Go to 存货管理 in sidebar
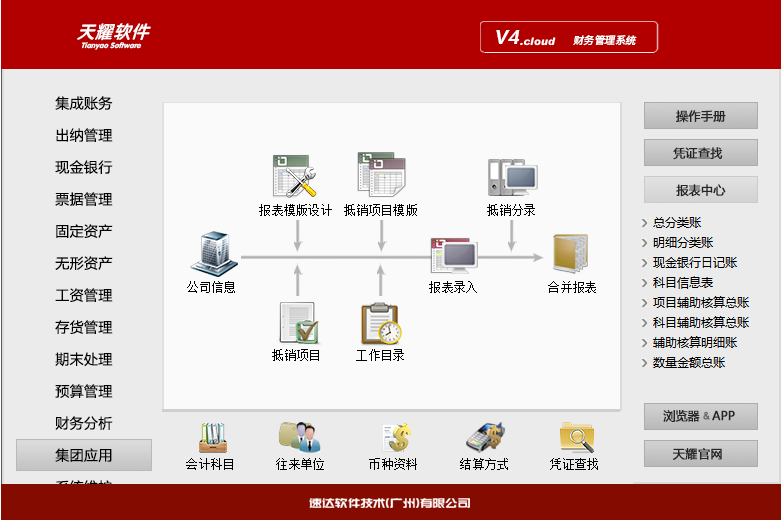 (83, 327)
